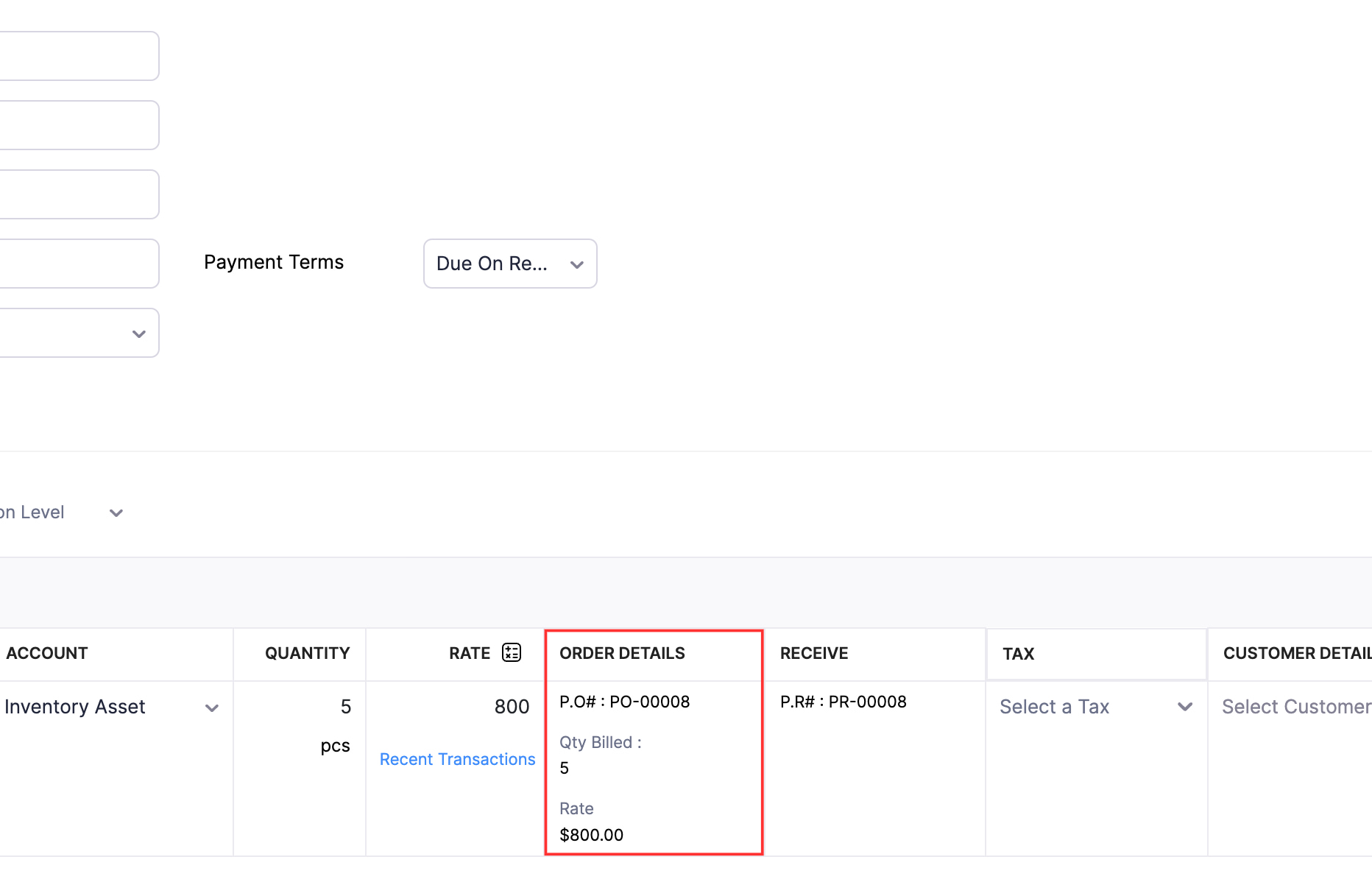Click the Qty Billed value 5
The height and width of the screenshot is (882, 1372).
564,767
